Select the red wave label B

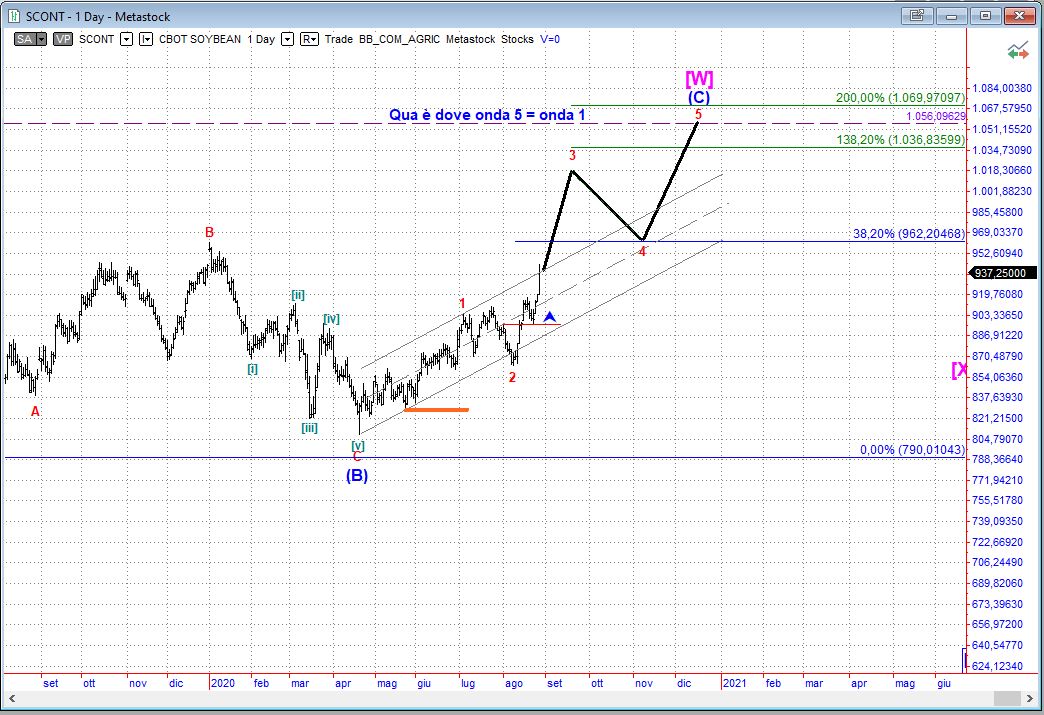[x=209, y=232]
